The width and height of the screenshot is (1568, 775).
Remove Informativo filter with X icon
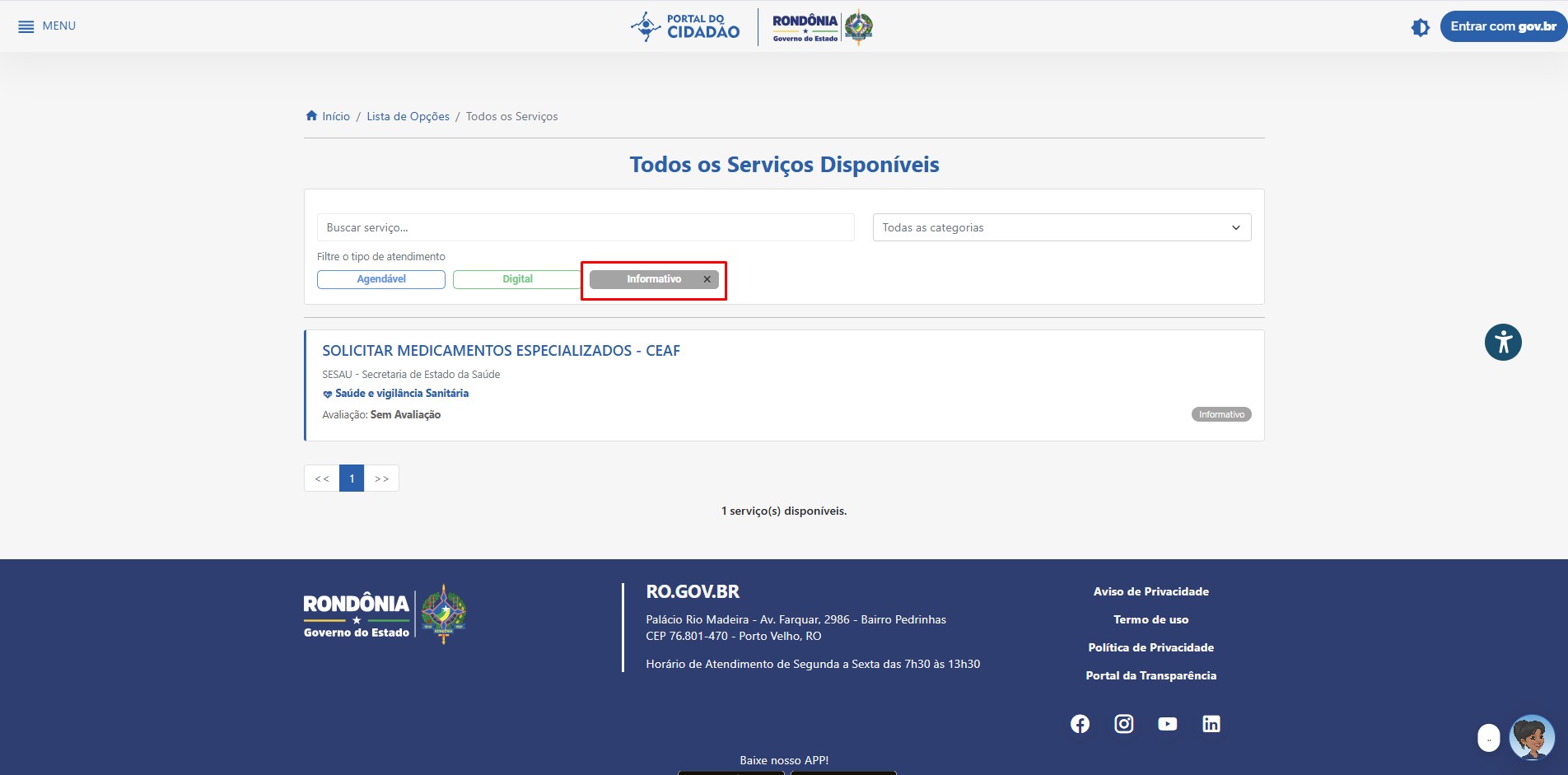707,279
